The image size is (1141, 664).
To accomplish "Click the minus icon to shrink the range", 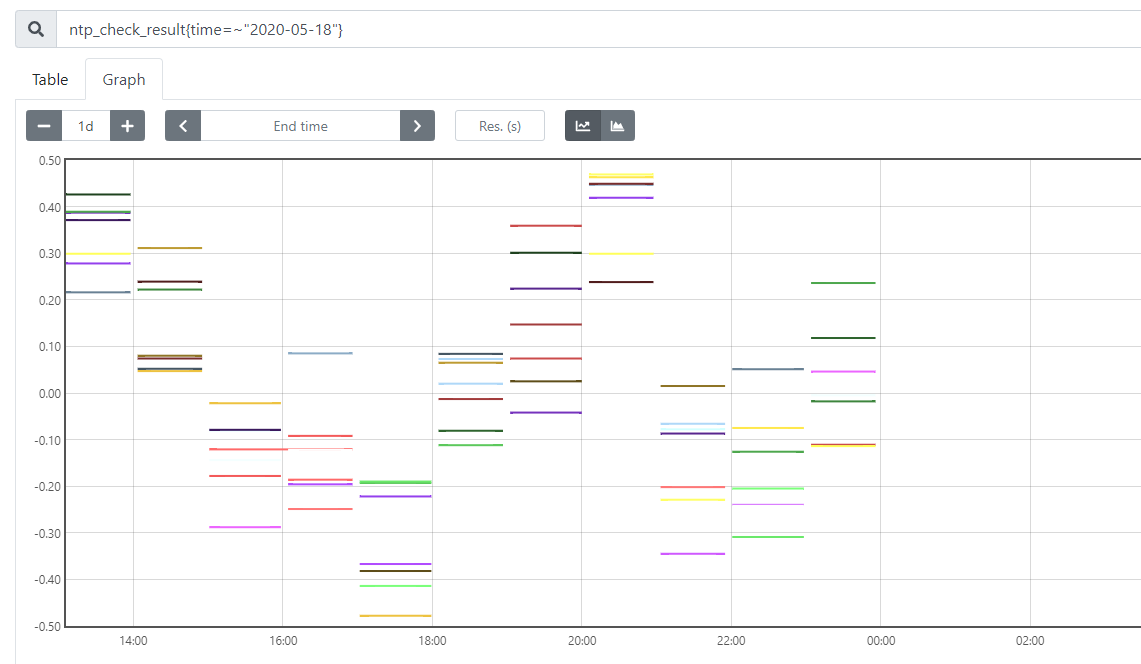I will [43, 125].
